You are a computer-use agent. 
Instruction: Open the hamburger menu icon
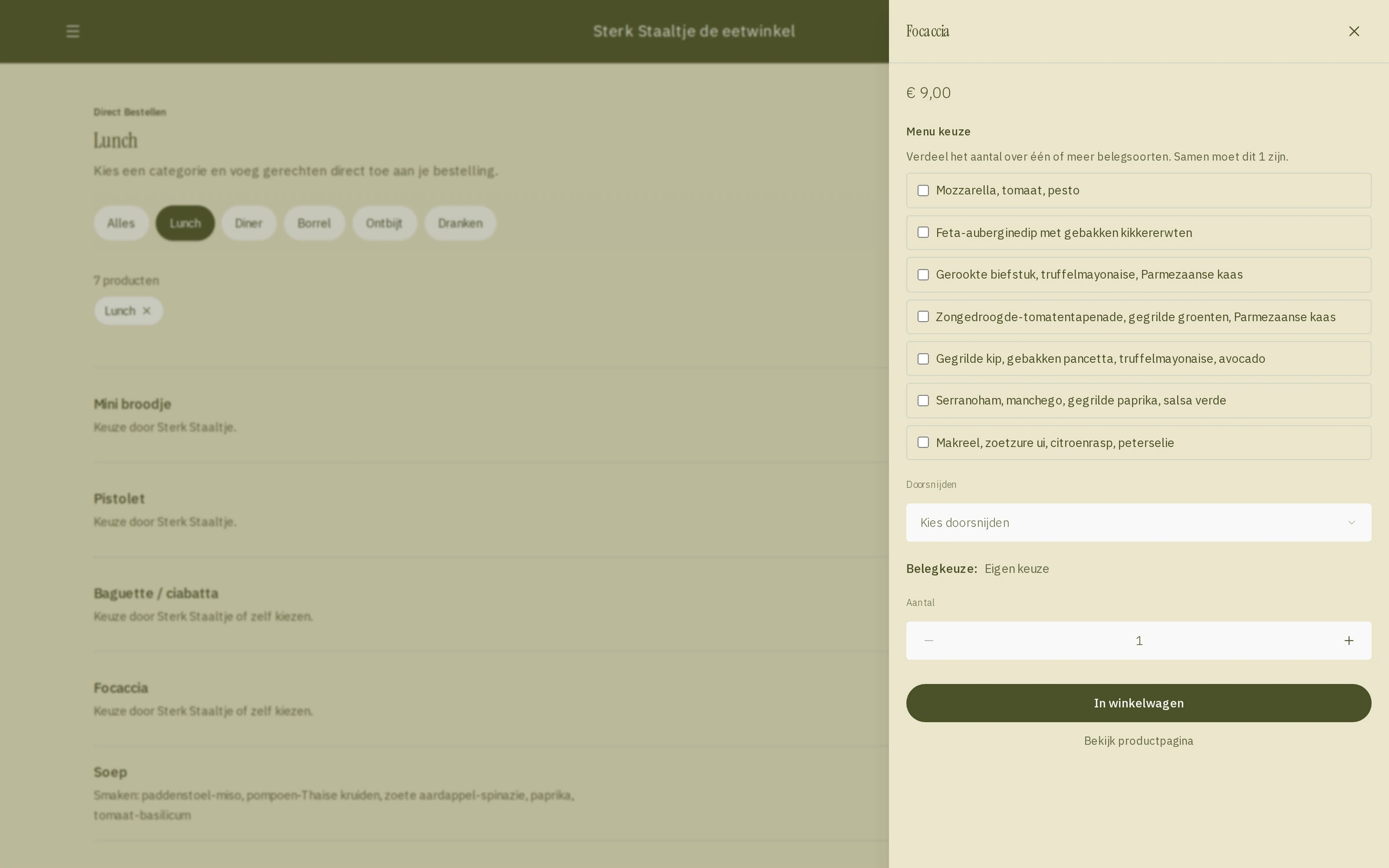73,31
